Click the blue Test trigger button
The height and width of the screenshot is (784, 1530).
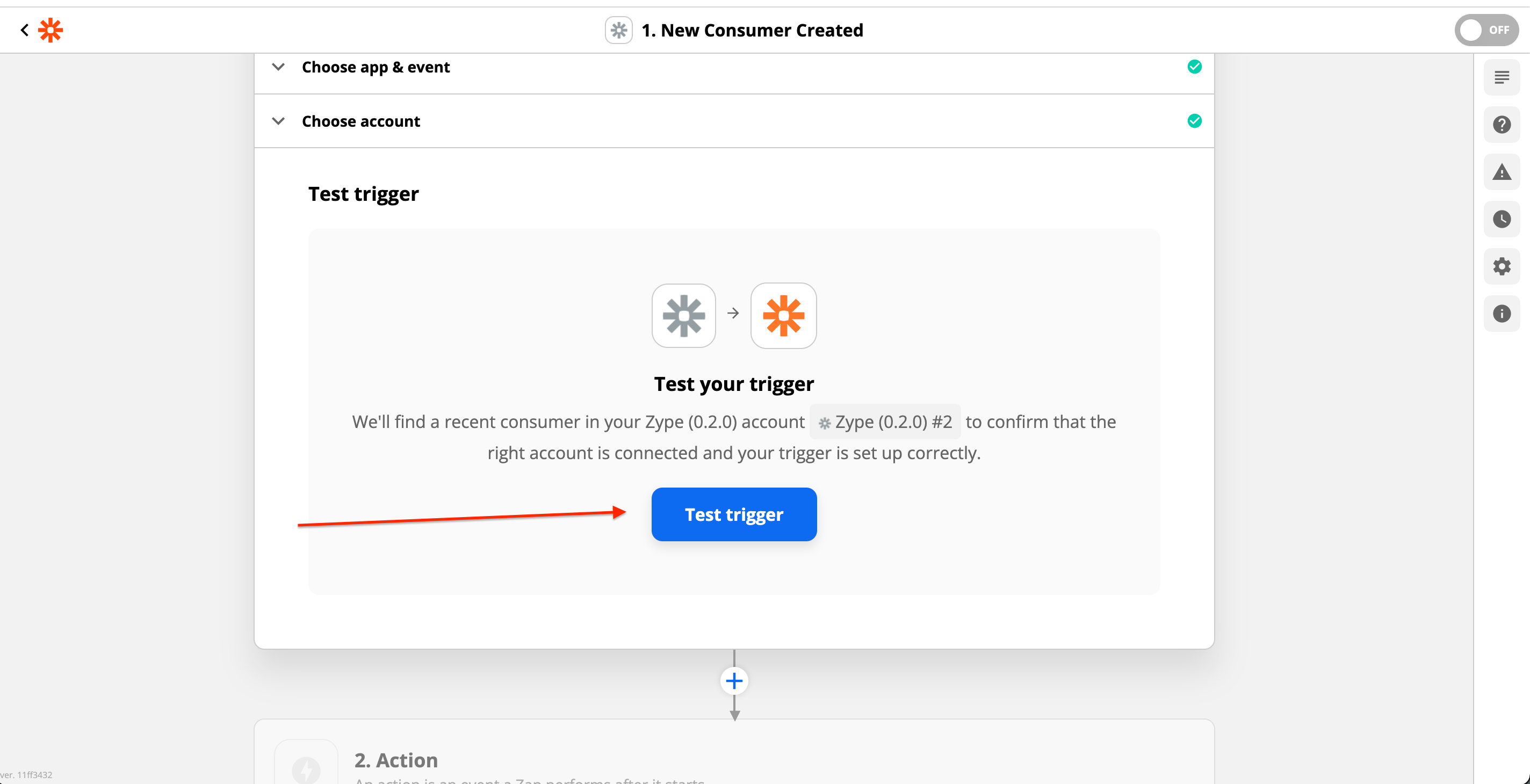tap(734, 514)
